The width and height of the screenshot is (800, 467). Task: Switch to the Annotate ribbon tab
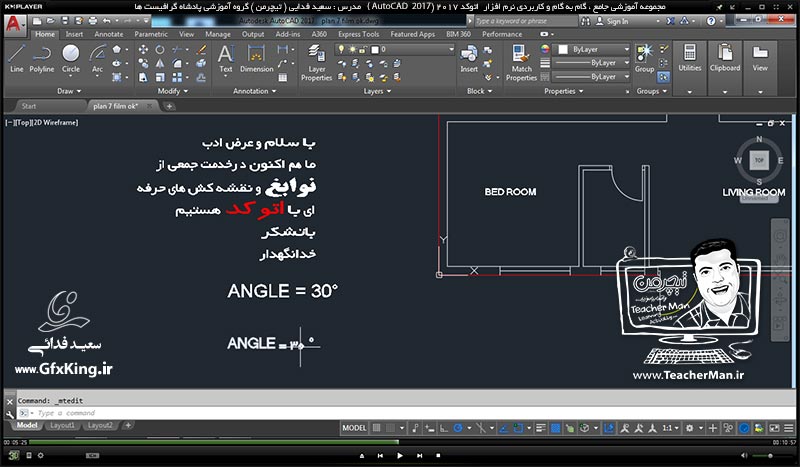[109, 34]
